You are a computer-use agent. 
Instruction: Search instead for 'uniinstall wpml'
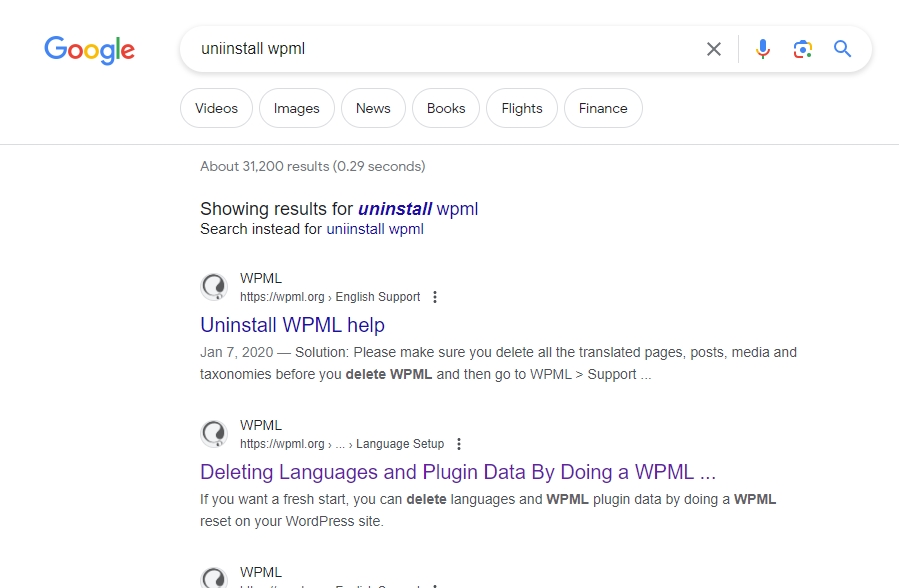(375, 229)
